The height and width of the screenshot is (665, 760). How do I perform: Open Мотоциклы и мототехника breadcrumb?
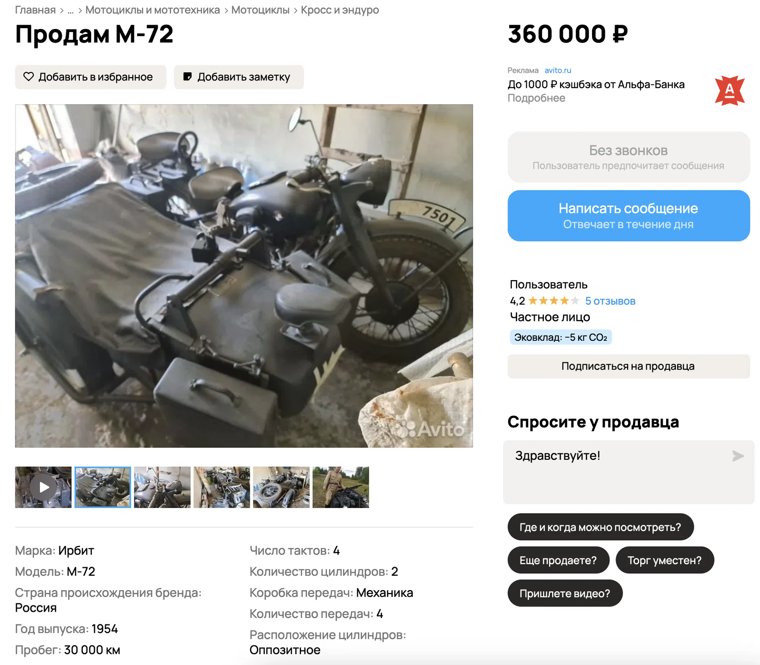[x=153, y=10]
